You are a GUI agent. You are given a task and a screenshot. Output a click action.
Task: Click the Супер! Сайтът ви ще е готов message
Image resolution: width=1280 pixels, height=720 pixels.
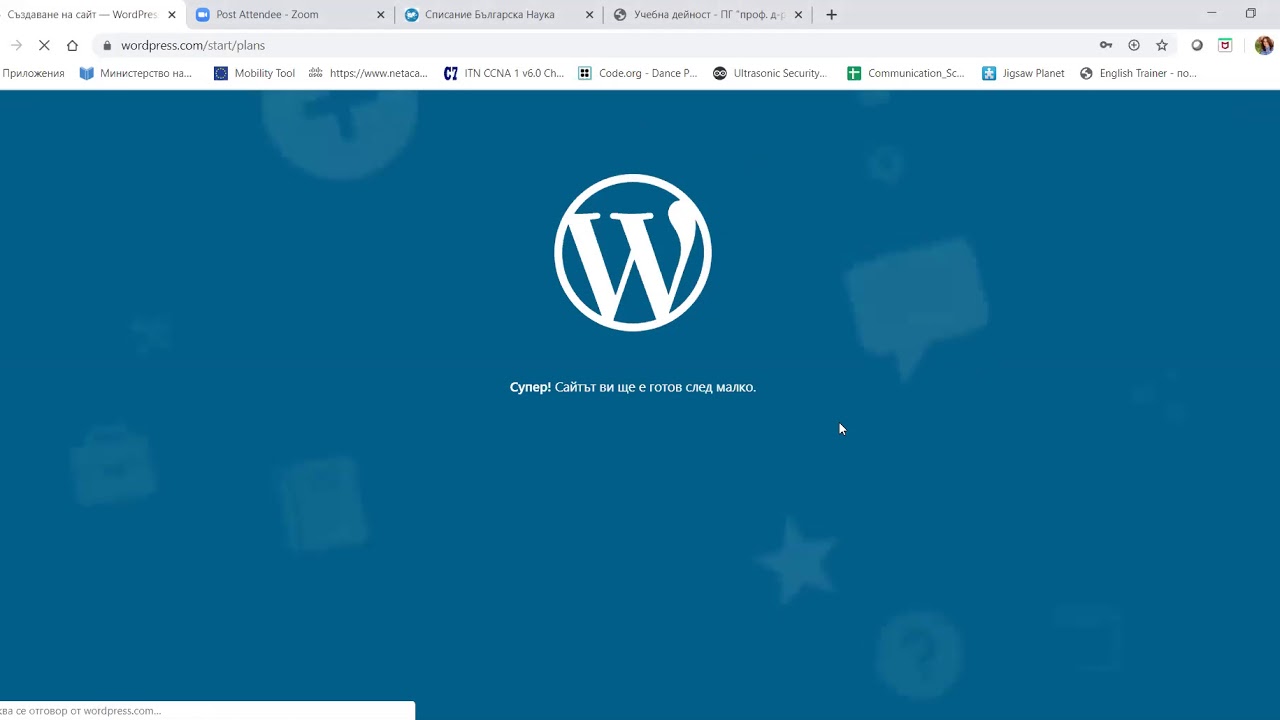pyautogui.click(x=633, y=387)
